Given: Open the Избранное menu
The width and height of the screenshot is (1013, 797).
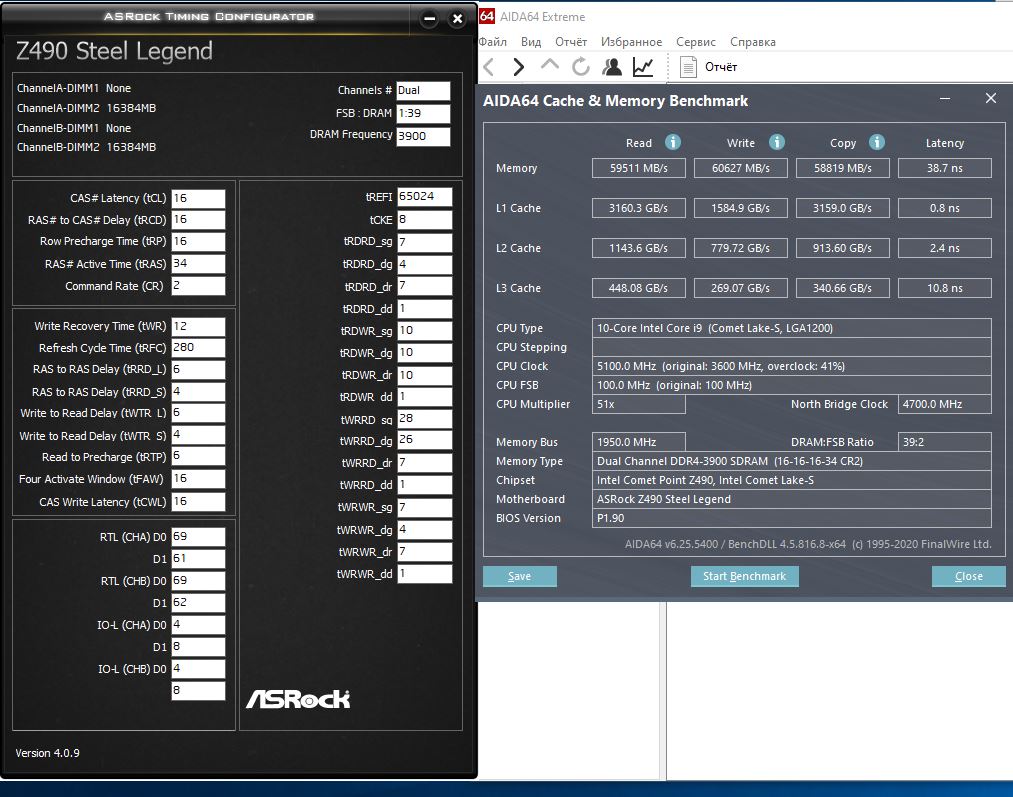Looking at the screenshot, I should [x=631, y=42].
